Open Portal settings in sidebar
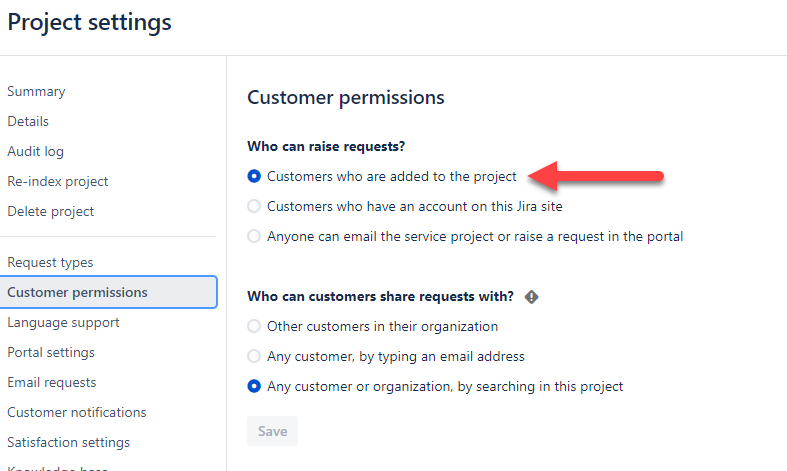This screenshot has height=471, width=787. coord(51,353)
